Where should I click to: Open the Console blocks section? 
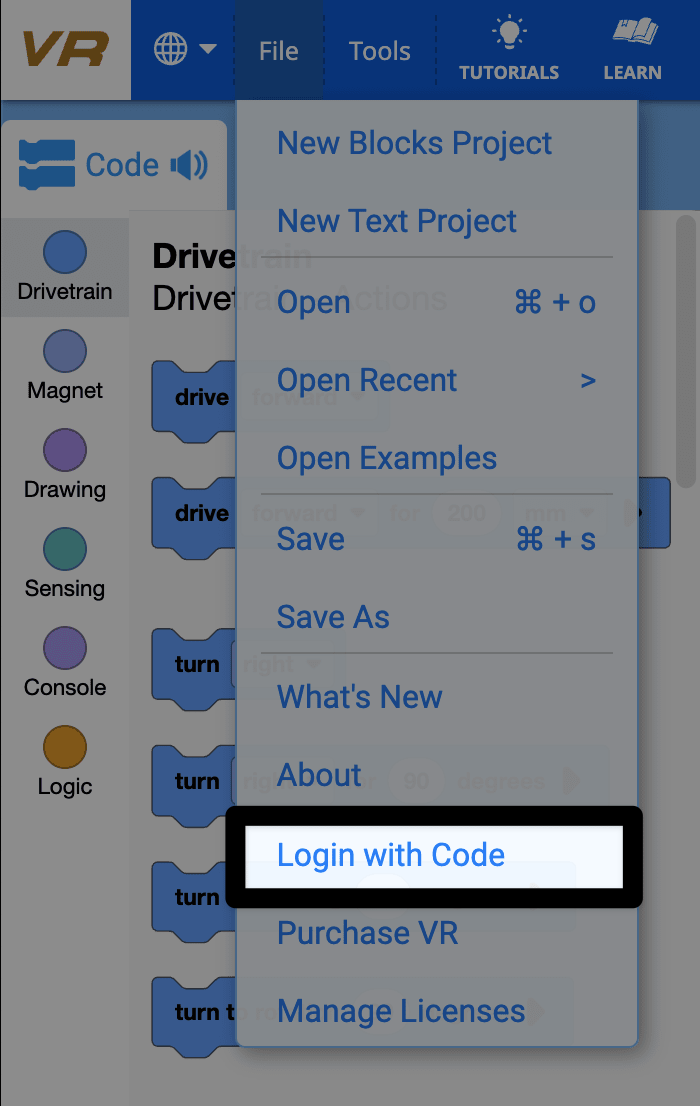(64, 663)
